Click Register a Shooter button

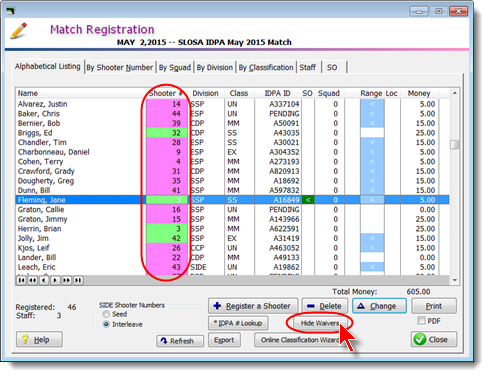tap(253, 306)
